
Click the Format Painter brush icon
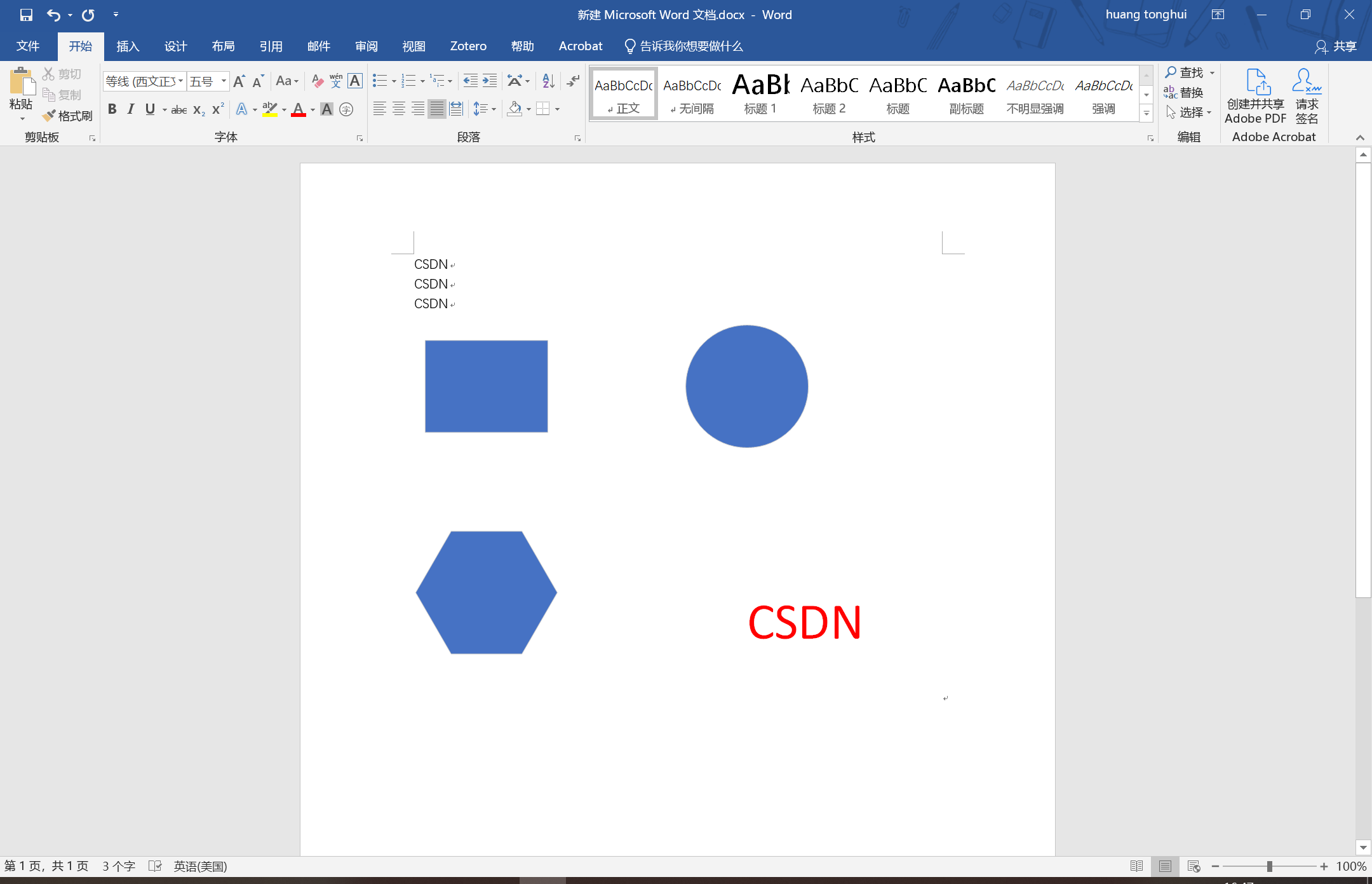pyautogui.click(x=50, y=116)
